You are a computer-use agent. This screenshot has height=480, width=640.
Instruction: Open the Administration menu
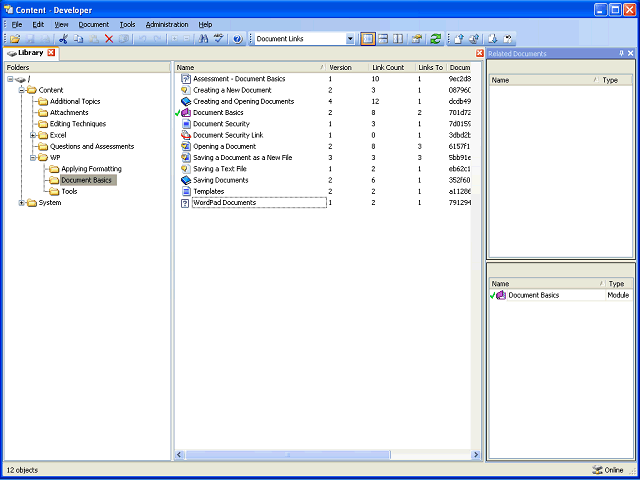coord(167,24)
